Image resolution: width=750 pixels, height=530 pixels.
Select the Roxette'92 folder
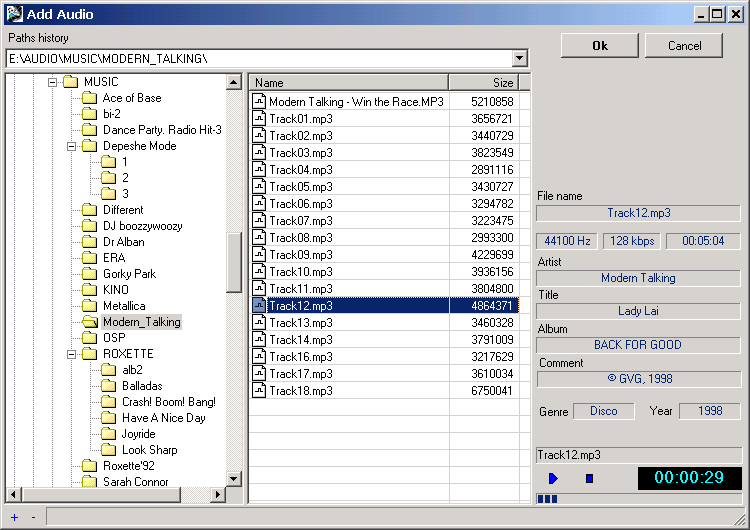(129, 466)
